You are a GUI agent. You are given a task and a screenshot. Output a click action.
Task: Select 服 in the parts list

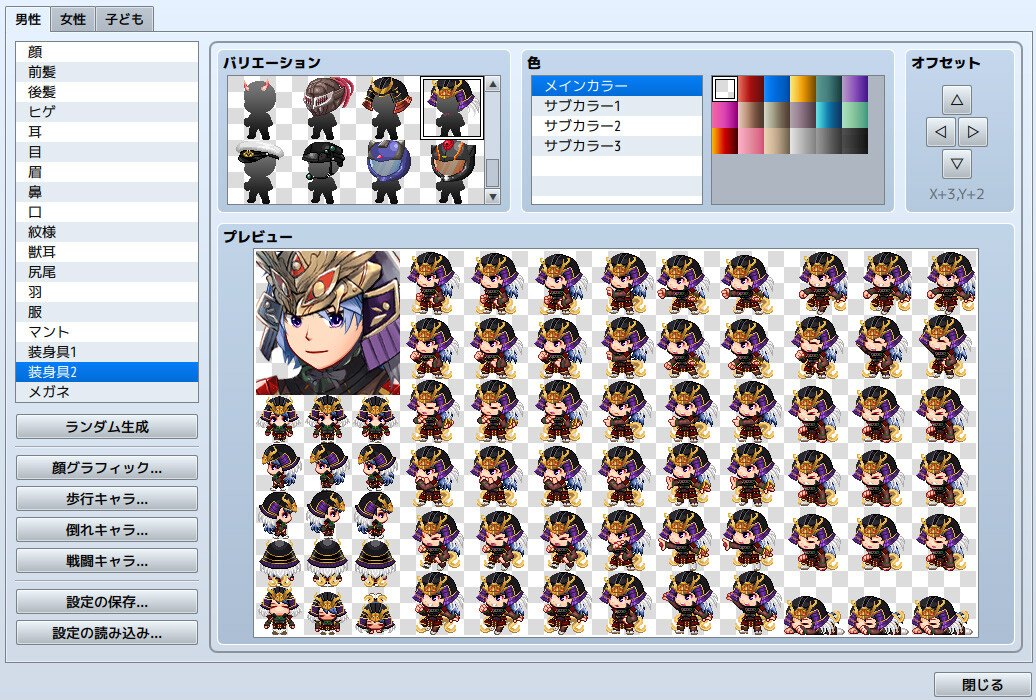(x=107, y=312)
